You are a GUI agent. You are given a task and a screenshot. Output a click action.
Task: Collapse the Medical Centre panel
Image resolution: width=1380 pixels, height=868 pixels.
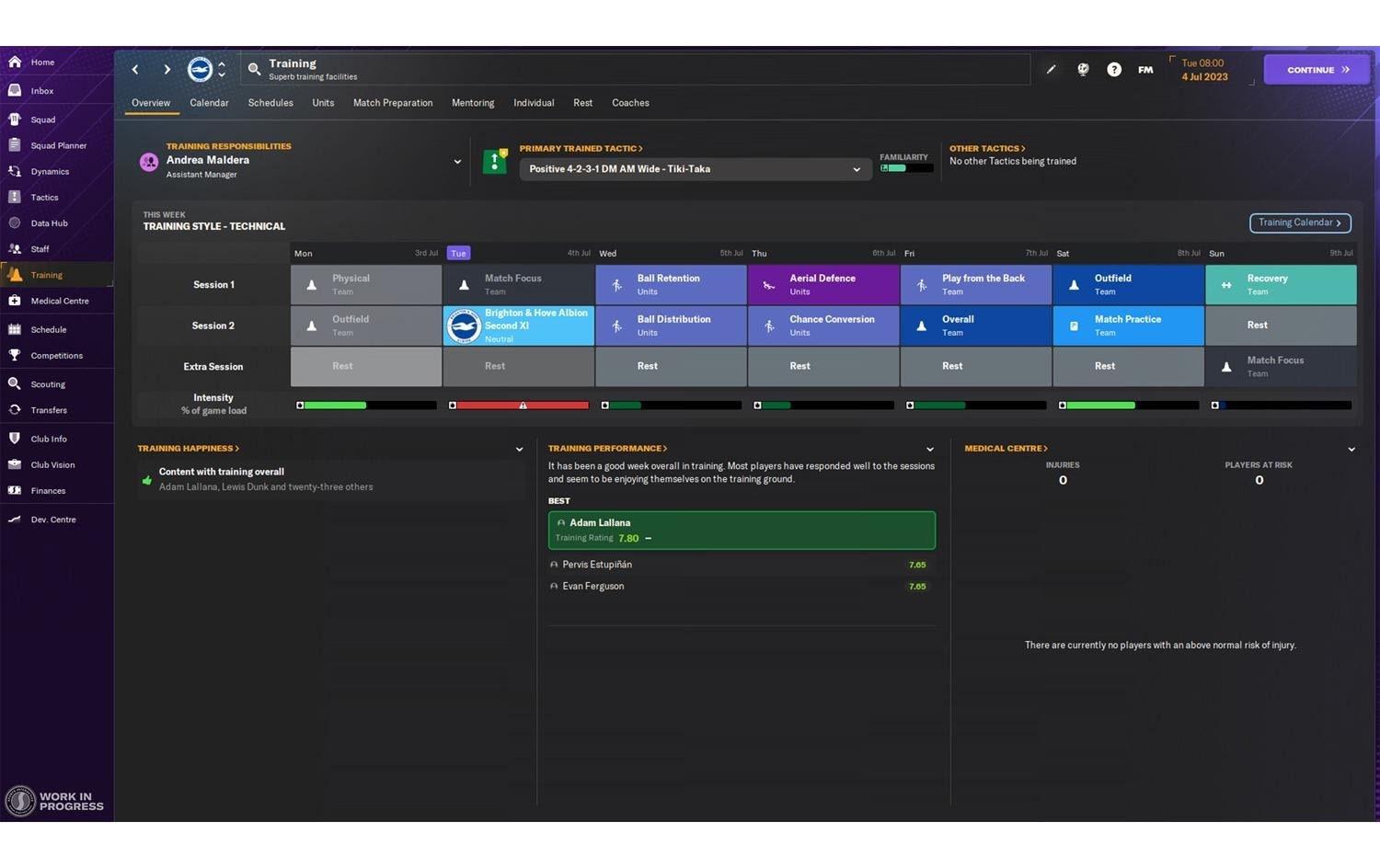coord(1351,450)
